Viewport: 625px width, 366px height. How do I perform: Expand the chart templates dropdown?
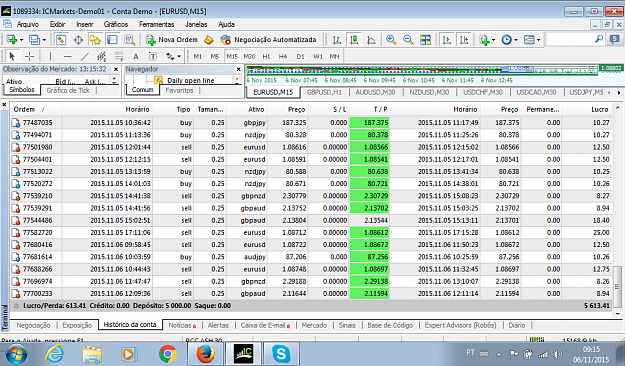tap(539, 40)
